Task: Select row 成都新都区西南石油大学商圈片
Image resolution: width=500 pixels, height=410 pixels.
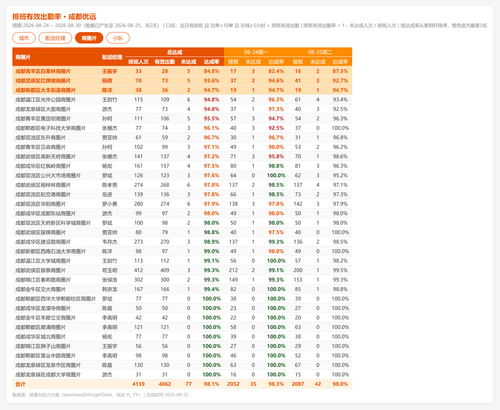Action: [x=182, y=251]
